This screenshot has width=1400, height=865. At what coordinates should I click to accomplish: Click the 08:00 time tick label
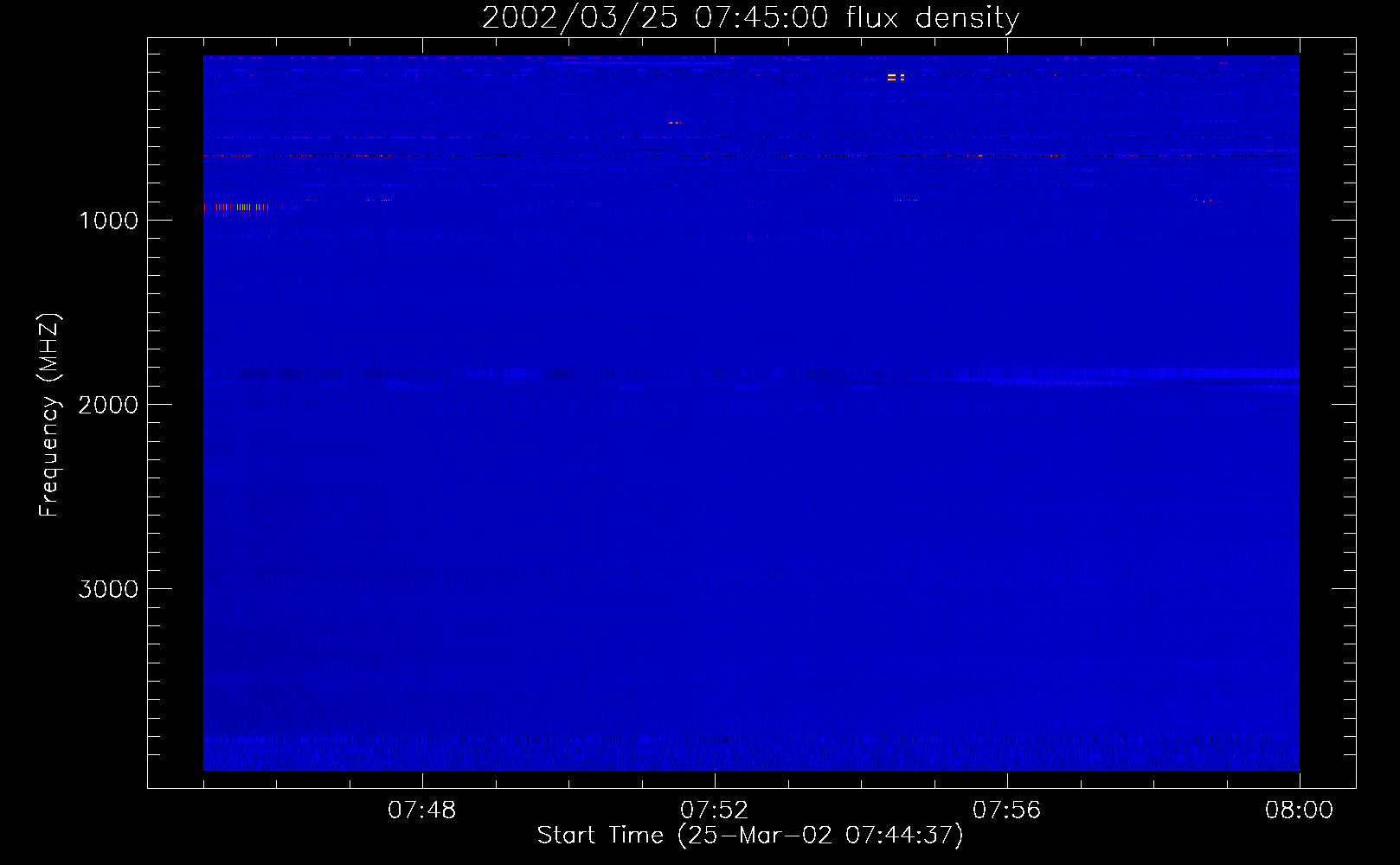pos(1299,811)
